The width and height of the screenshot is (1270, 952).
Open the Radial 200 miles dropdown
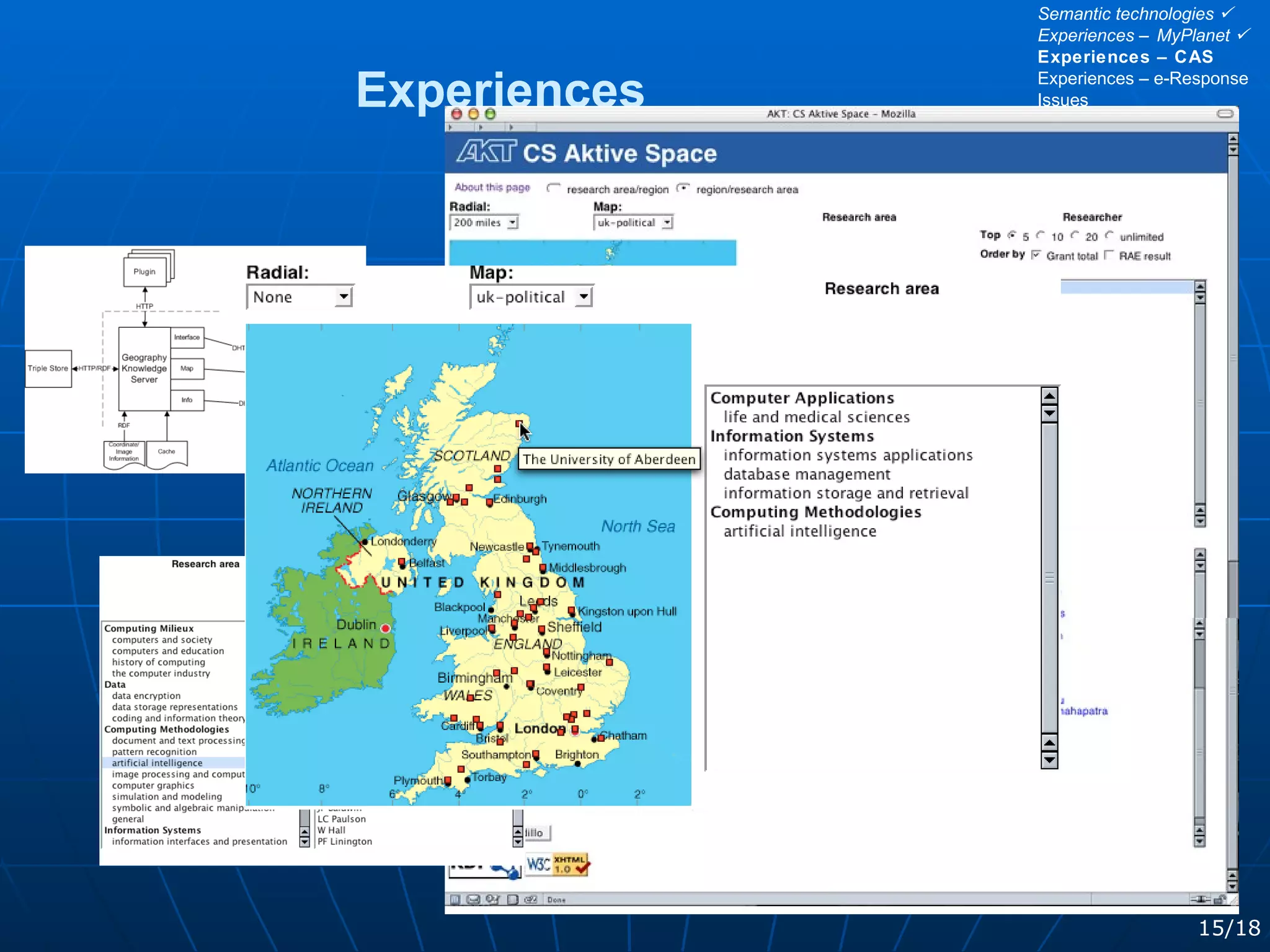click(x=484, y=223)
